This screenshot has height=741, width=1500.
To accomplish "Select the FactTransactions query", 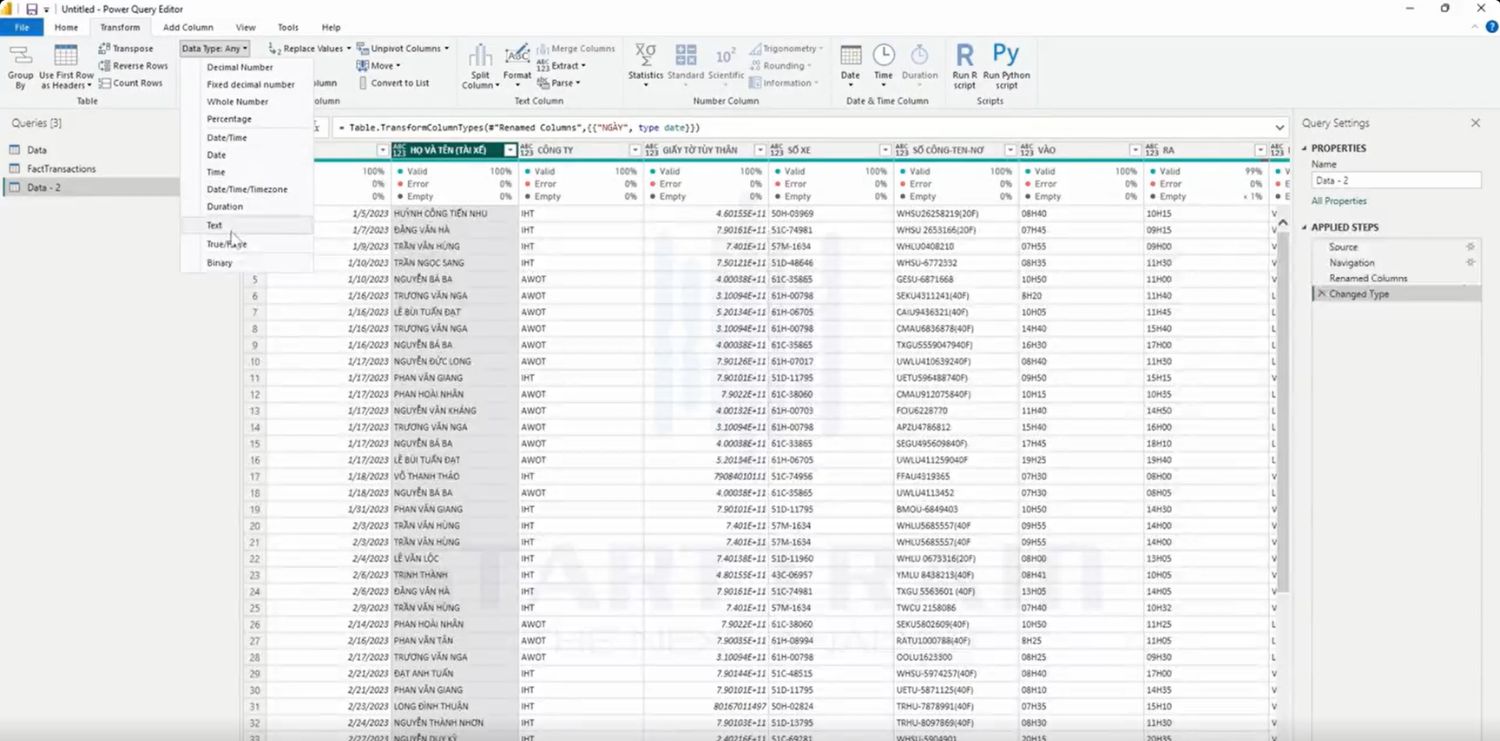I will 61,169.
